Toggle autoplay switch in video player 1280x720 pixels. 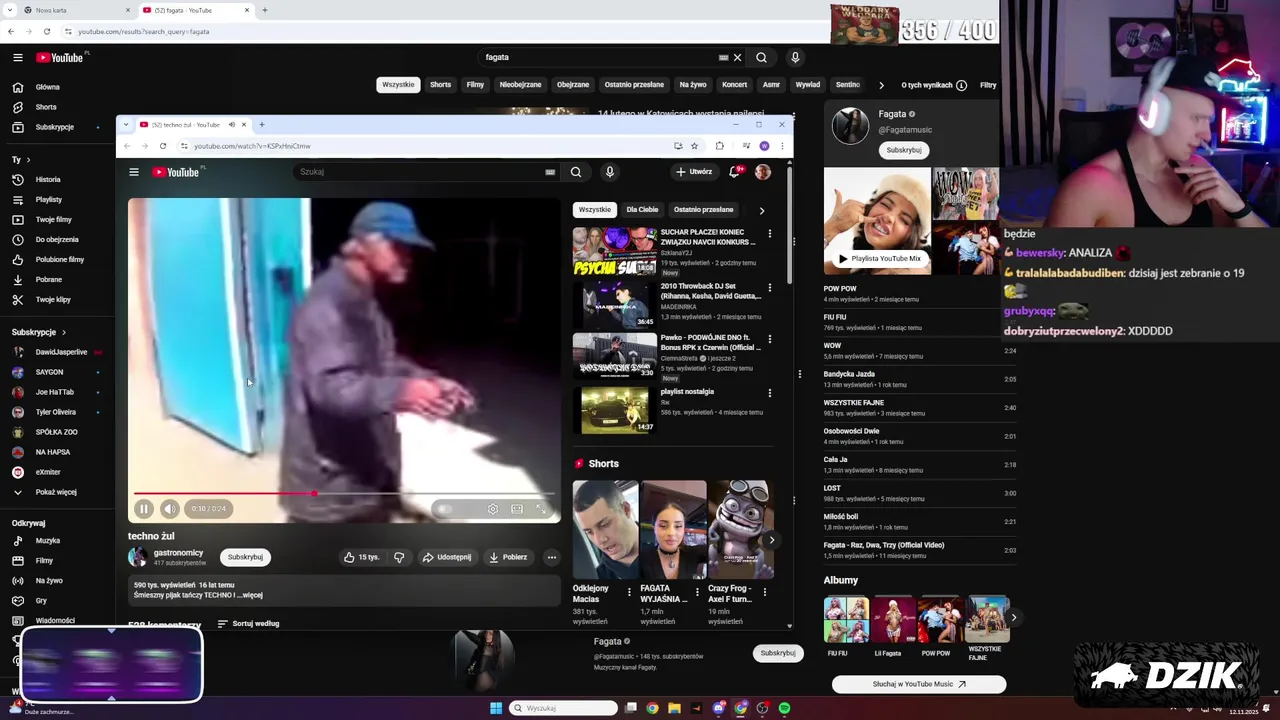click(x=446, y=509)
